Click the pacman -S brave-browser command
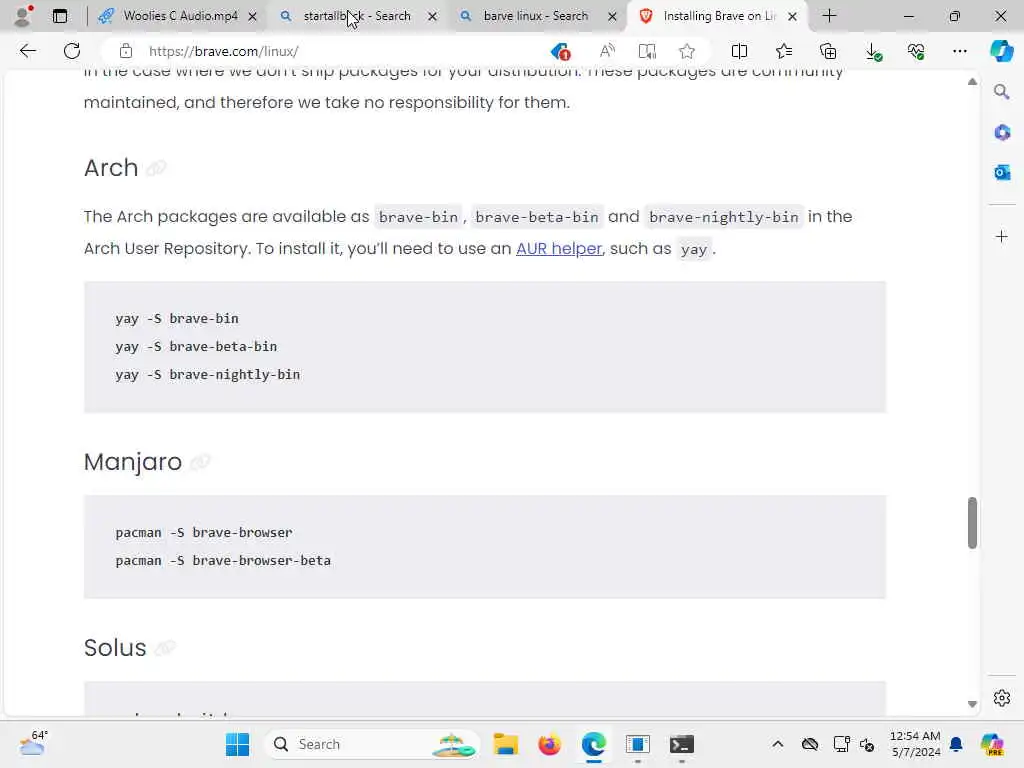Screen dimensions: 1024x768 [x=204, y=533]
